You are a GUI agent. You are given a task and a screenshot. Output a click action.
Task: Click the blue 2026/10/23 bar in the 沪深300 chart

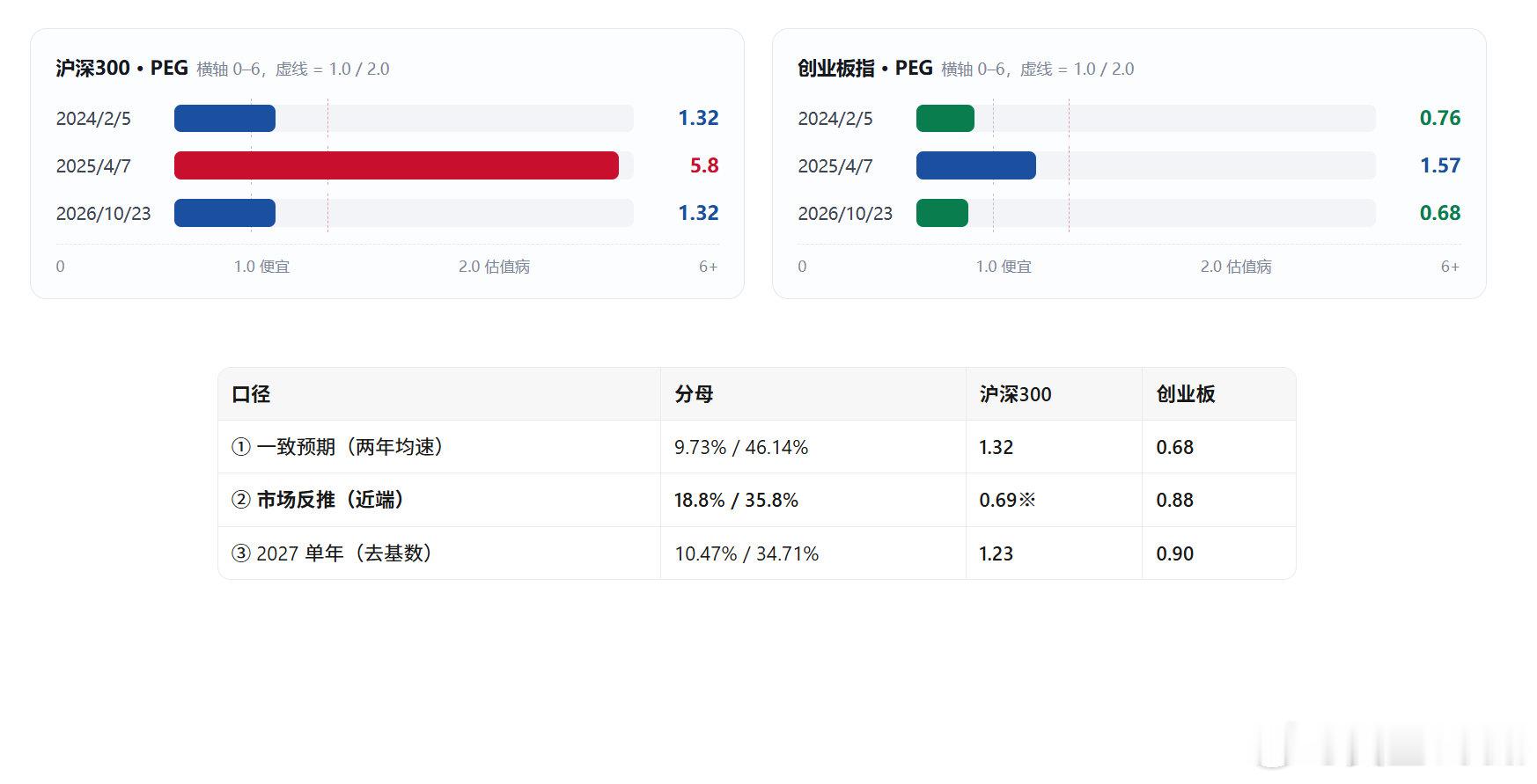pos(224,213)
